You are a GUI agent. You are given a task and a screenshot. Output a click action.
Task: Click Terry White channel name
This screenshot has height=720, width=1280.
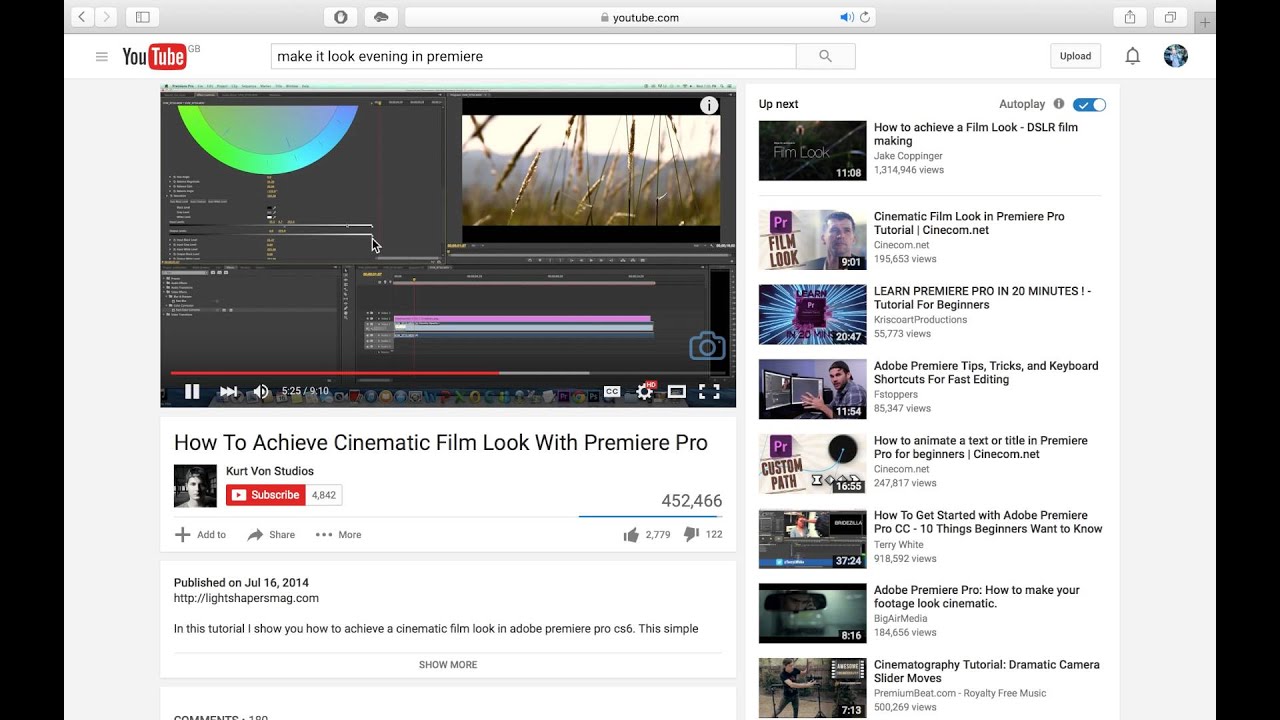point(899,545)
